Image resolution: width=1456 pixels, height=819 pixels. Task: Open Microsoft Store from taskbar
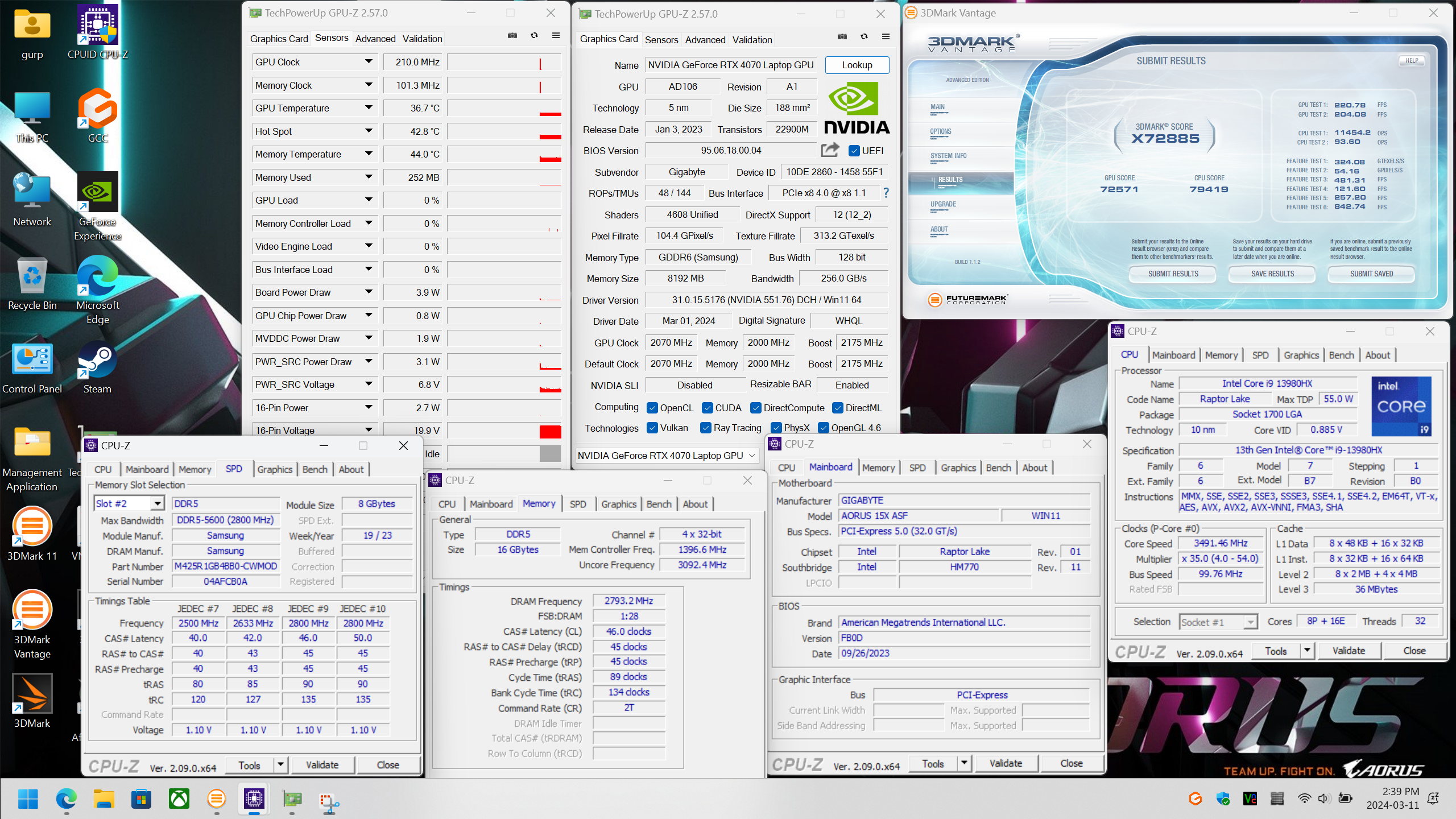pos(141,799)
